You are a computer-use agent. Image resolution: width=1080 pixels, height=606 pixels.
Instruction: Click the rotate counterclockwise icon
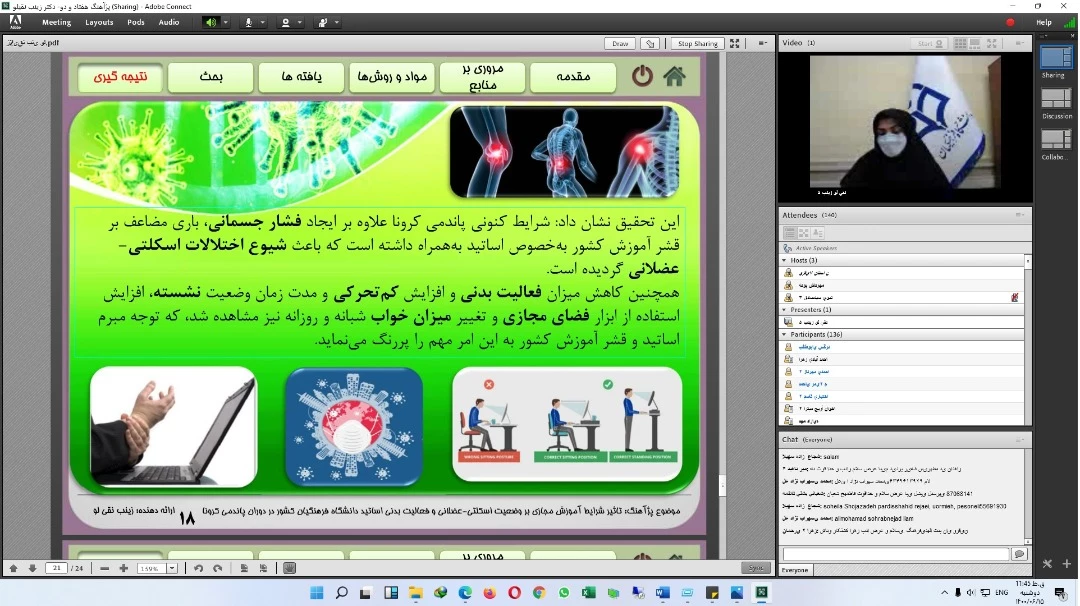199,568
